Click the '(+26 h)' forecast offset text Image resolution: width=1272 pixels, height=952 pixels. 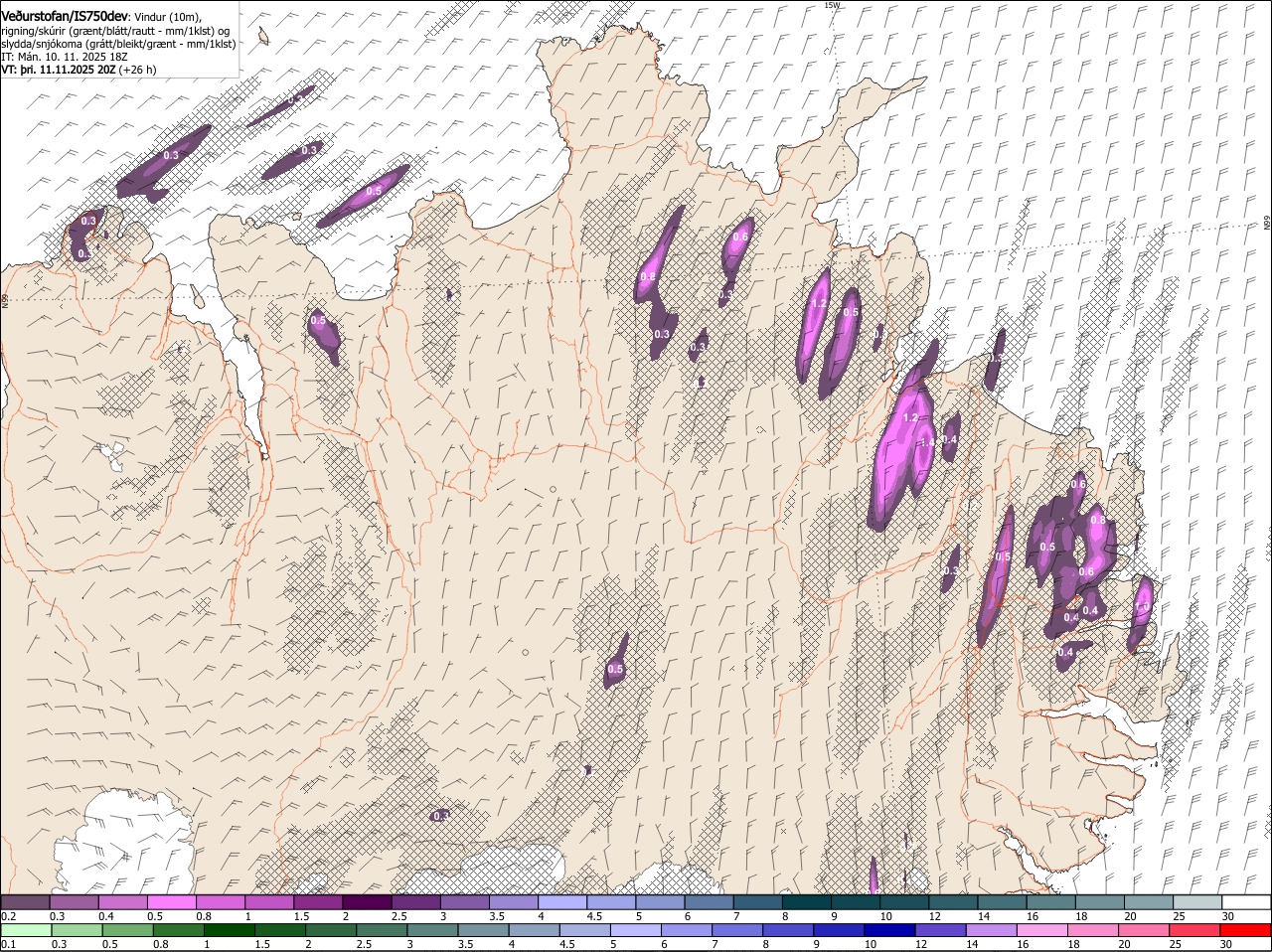click(138, 70)
